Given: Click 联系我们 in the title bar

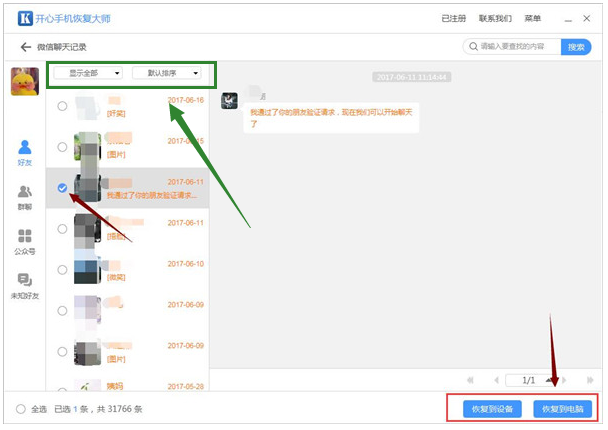Looking at the screenshot, I should (x=495, y=18).
